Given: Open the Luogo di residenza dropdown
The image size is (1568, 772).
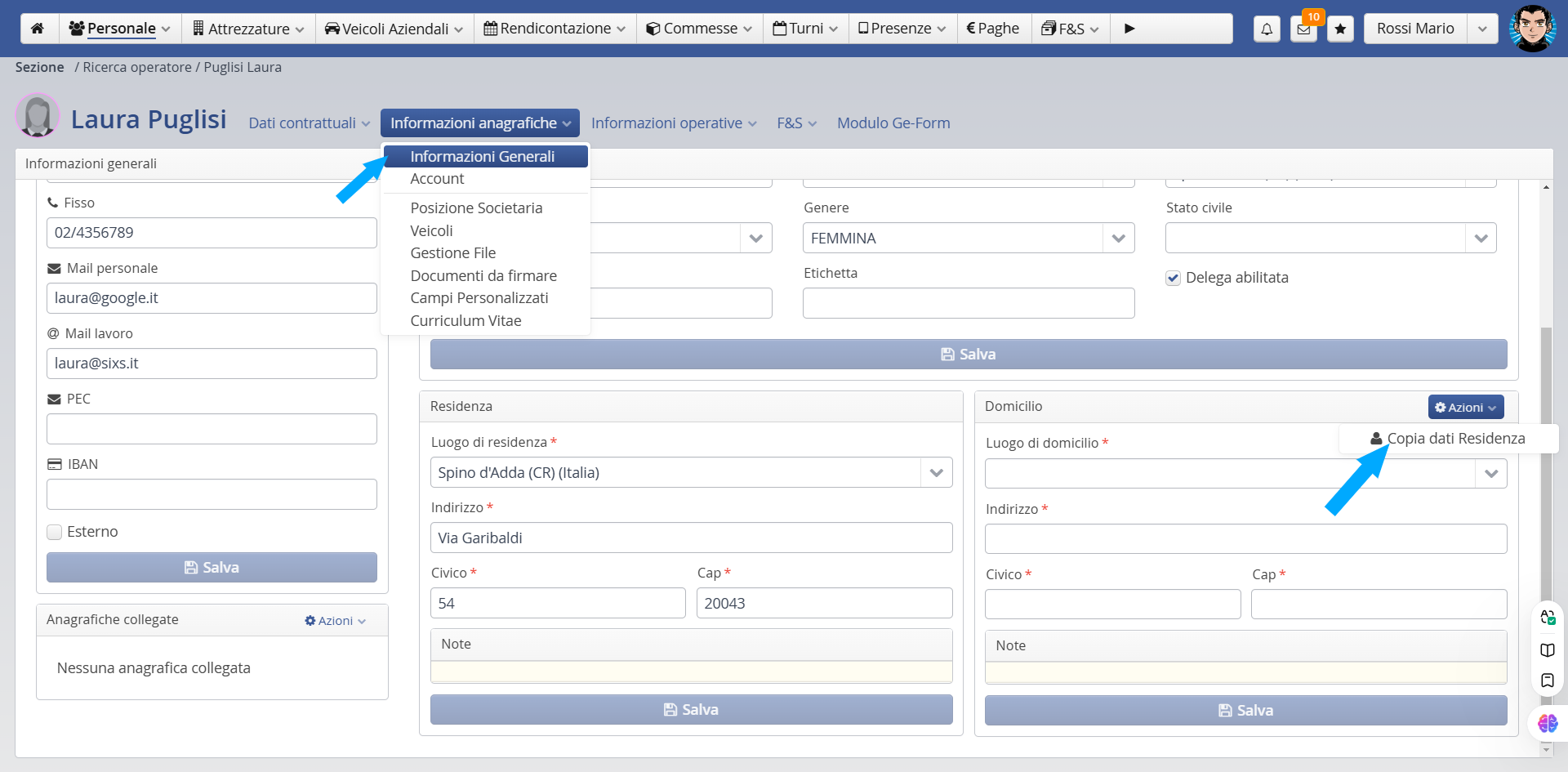Looking at the screenshot, I should [x=936, y=473].
